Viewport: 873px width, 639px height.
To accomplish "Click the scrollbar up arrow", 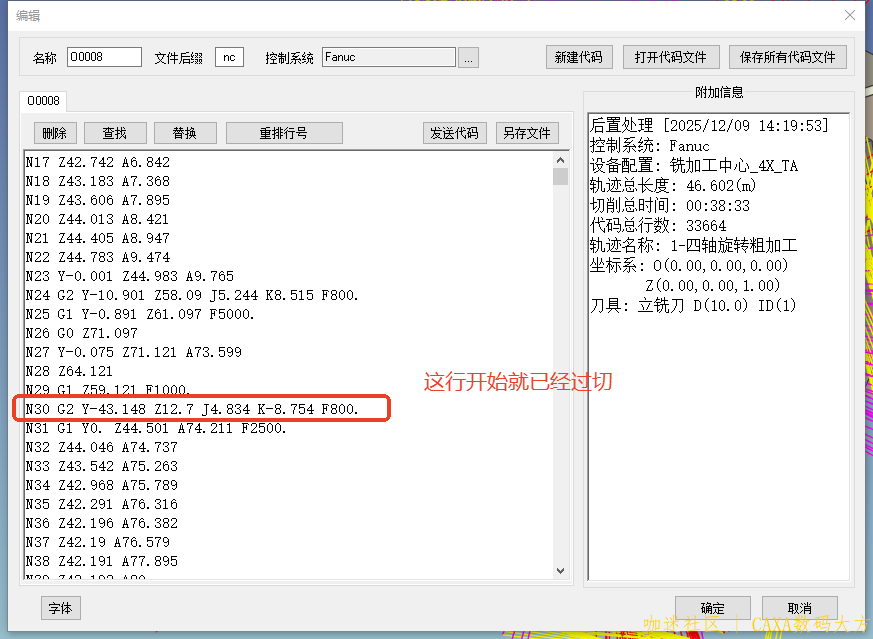I will (561, 162).
